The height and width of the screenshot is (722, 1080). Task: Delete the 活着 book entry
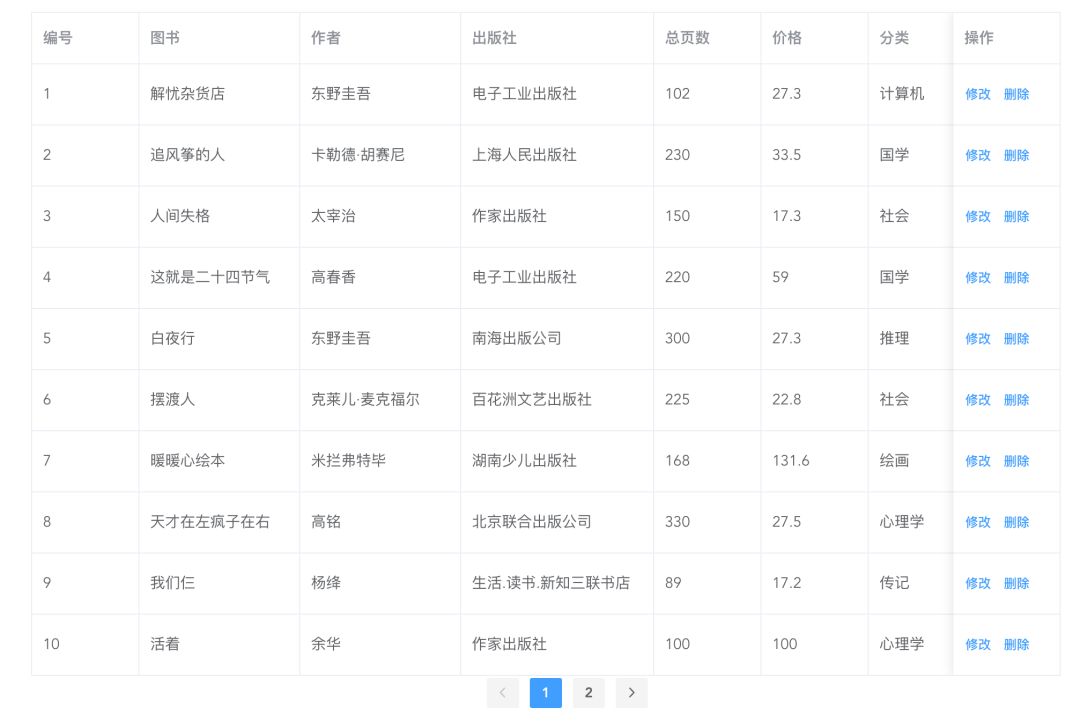click(x=1016, y=645)
